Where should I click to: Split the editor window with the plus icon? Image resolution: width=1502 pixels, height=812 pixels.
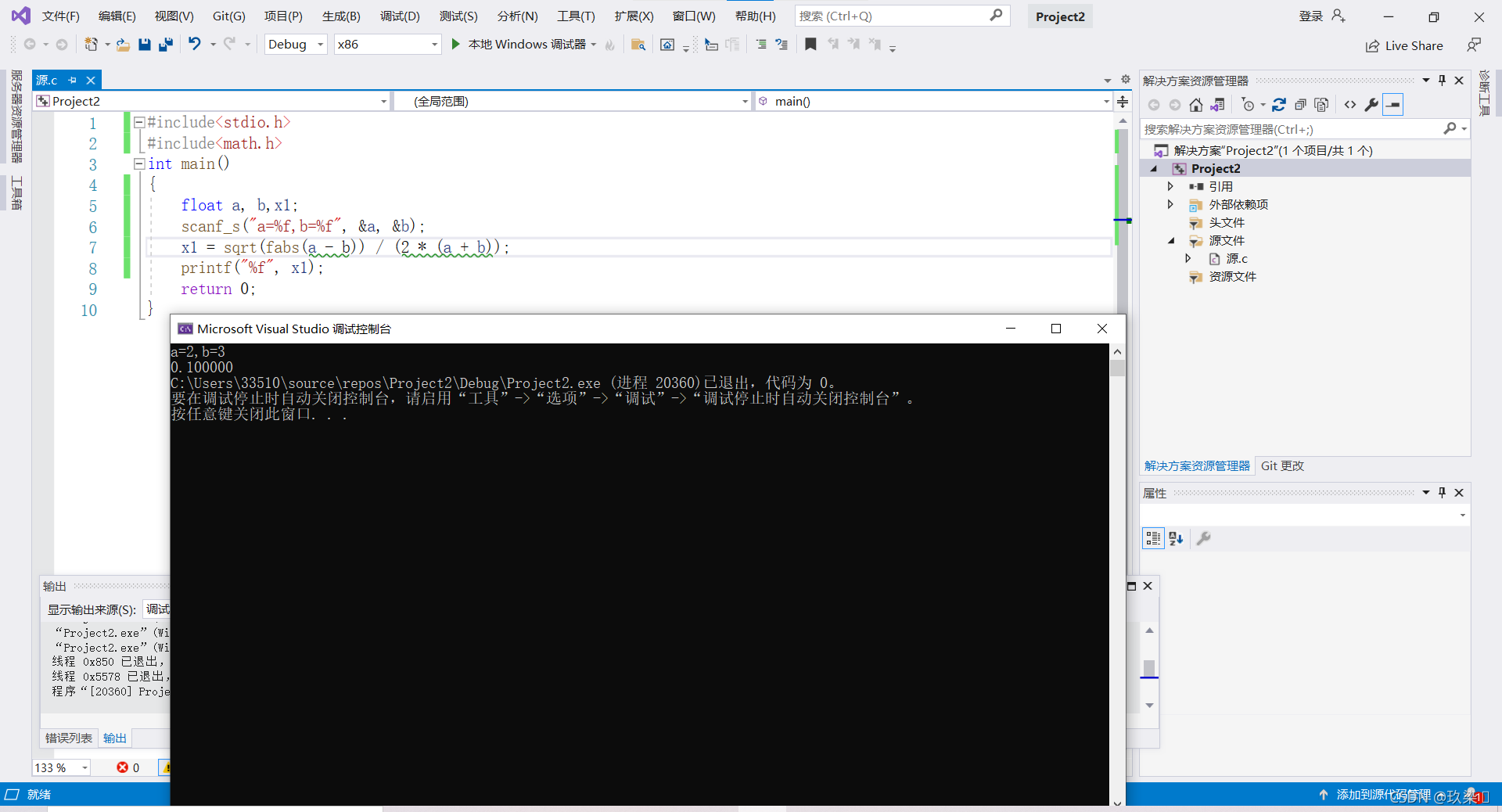[1123, 102]
